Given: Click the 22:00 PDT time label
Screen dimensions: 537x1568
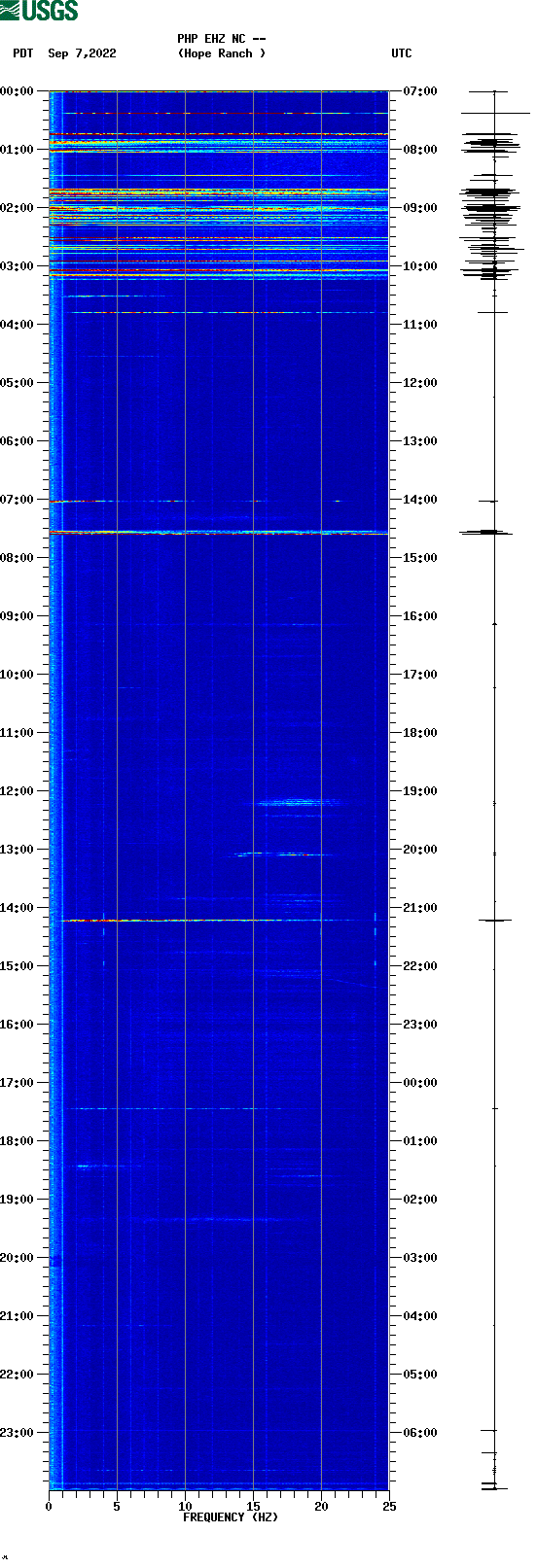Looking at the screenshot, I should pos(17,1375).
